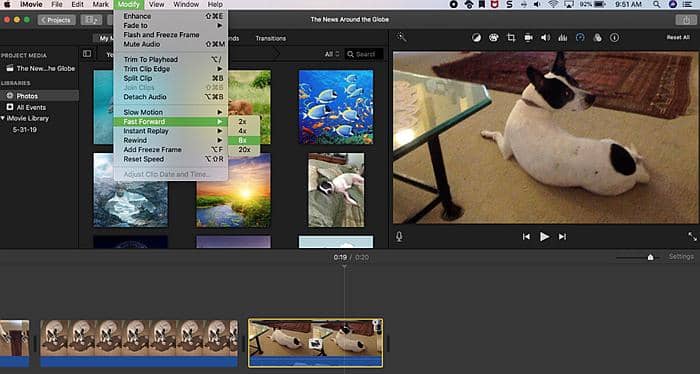The width and height of the screenshot is (700, 374).
Task: Open the volume adjustment tool
Action: click(x=545, y=38)
